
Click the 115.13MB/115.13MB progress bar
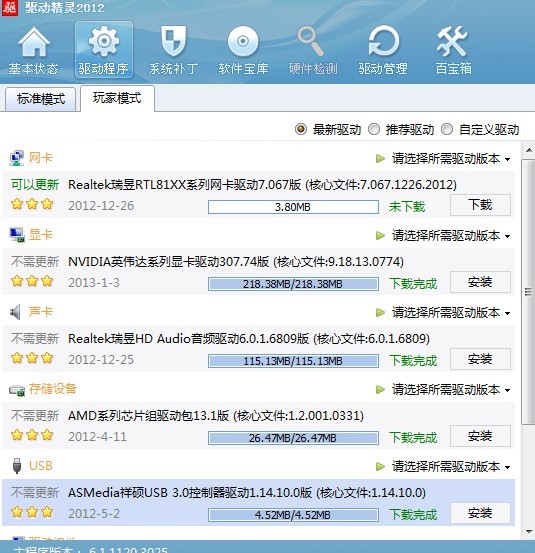[293, 361]
